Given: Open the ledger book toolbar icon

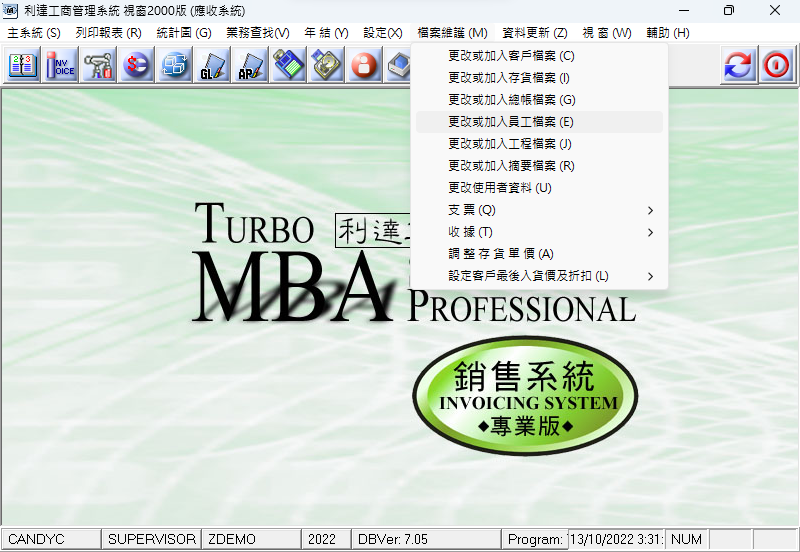Looking at the screenshot, I should (x=22, y=65).
